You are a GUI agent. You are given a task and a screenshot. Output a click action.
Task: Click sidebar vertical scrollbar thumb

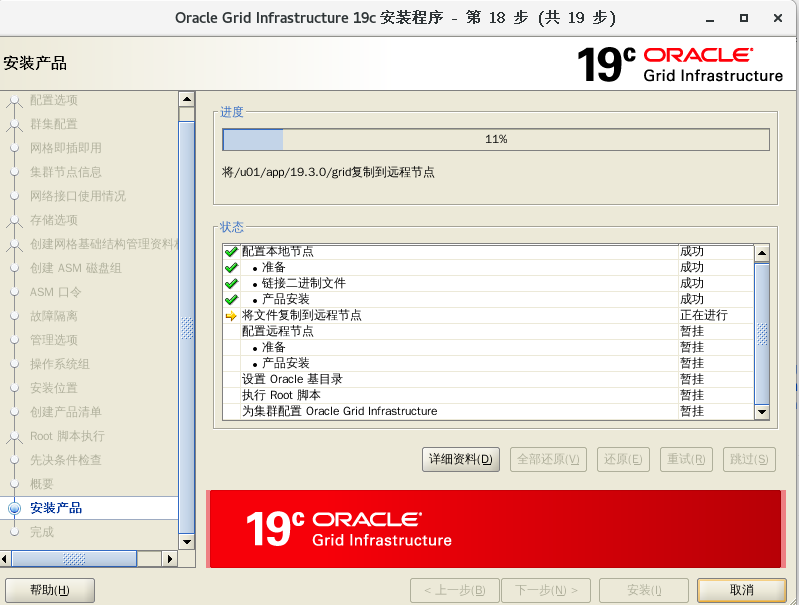pyautogui.click(x=187, y=328)
